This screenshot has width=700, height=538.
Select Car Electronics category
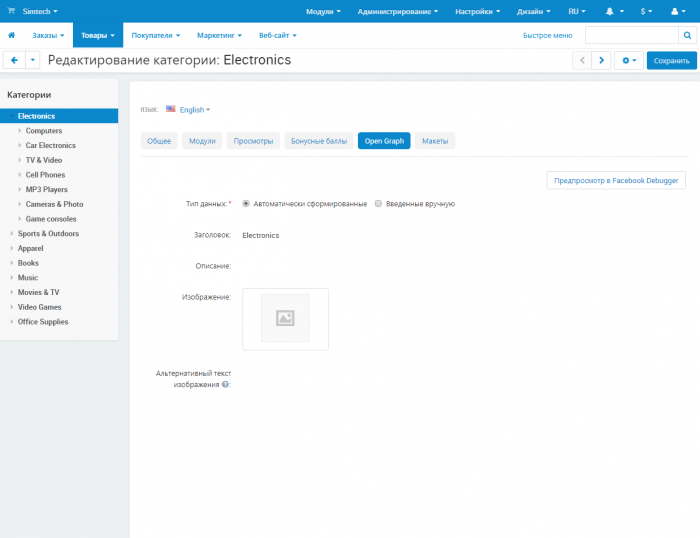[x=50, y=145]
